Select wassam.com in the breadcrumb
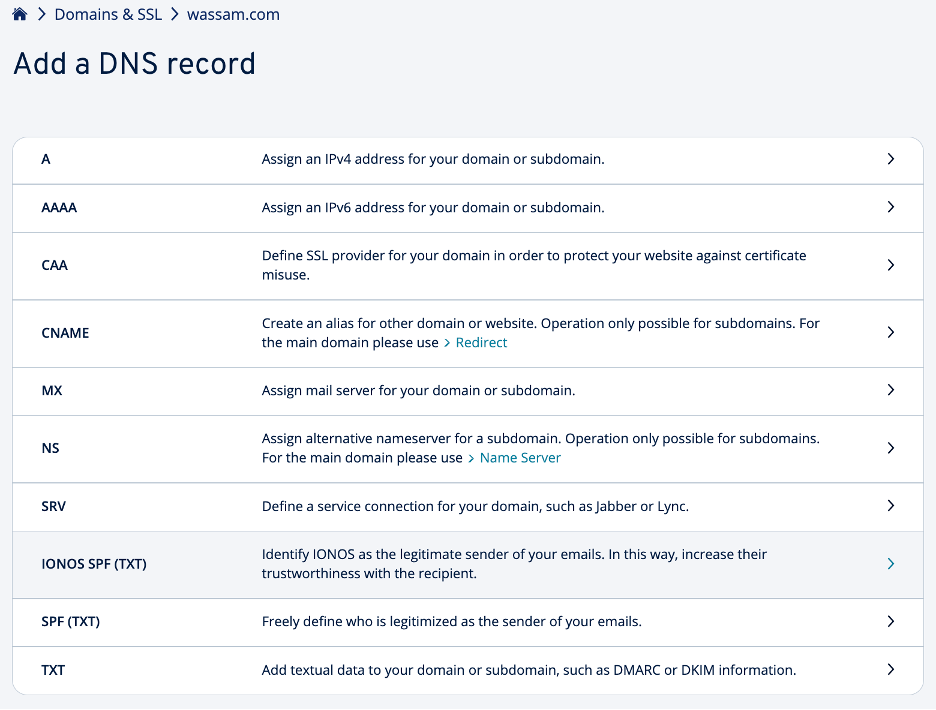This screenshot has height=710, width=936. tap(233, 15)
